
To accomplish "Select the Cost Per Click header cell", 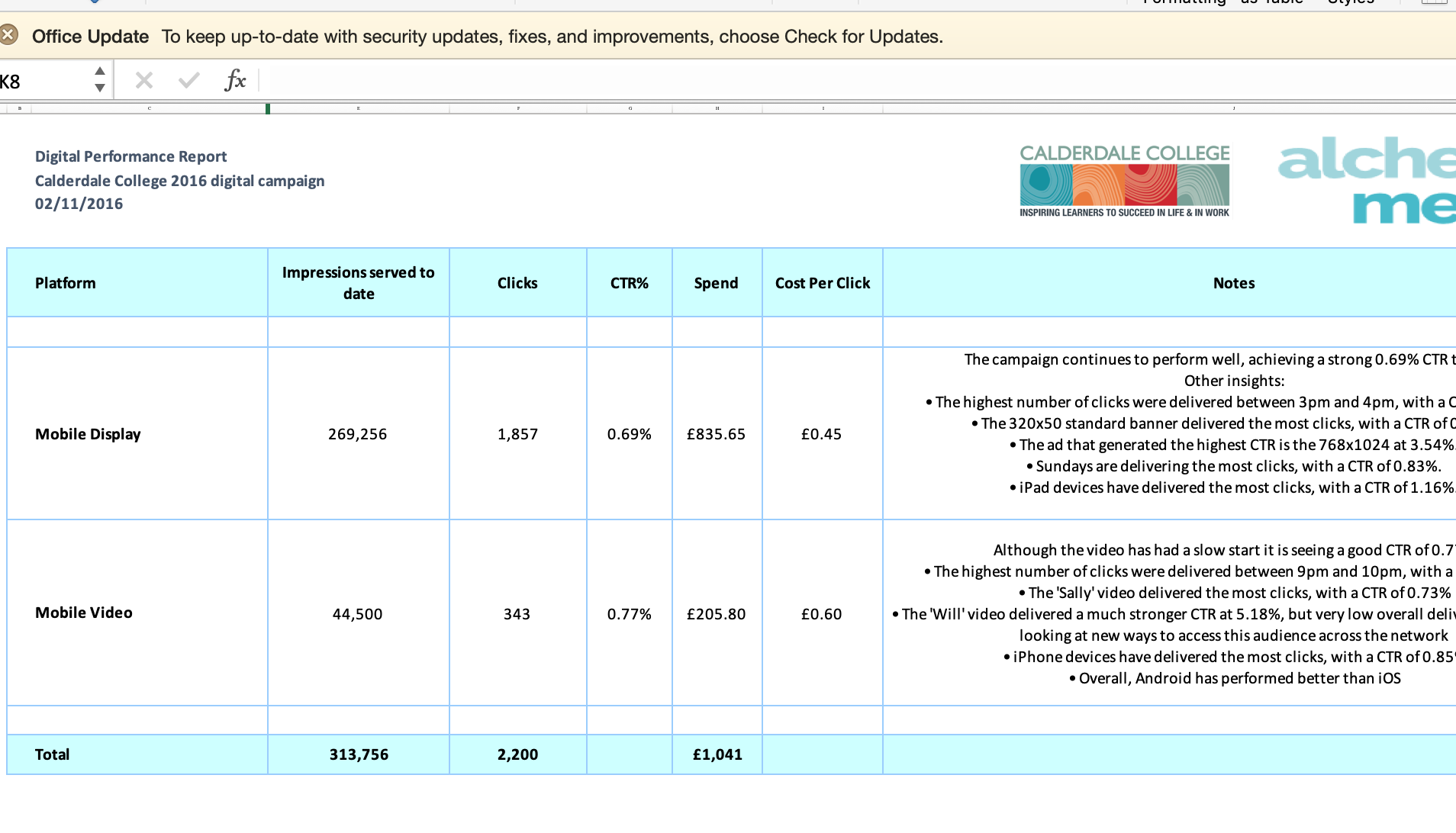I will click(x=823, y=282).
